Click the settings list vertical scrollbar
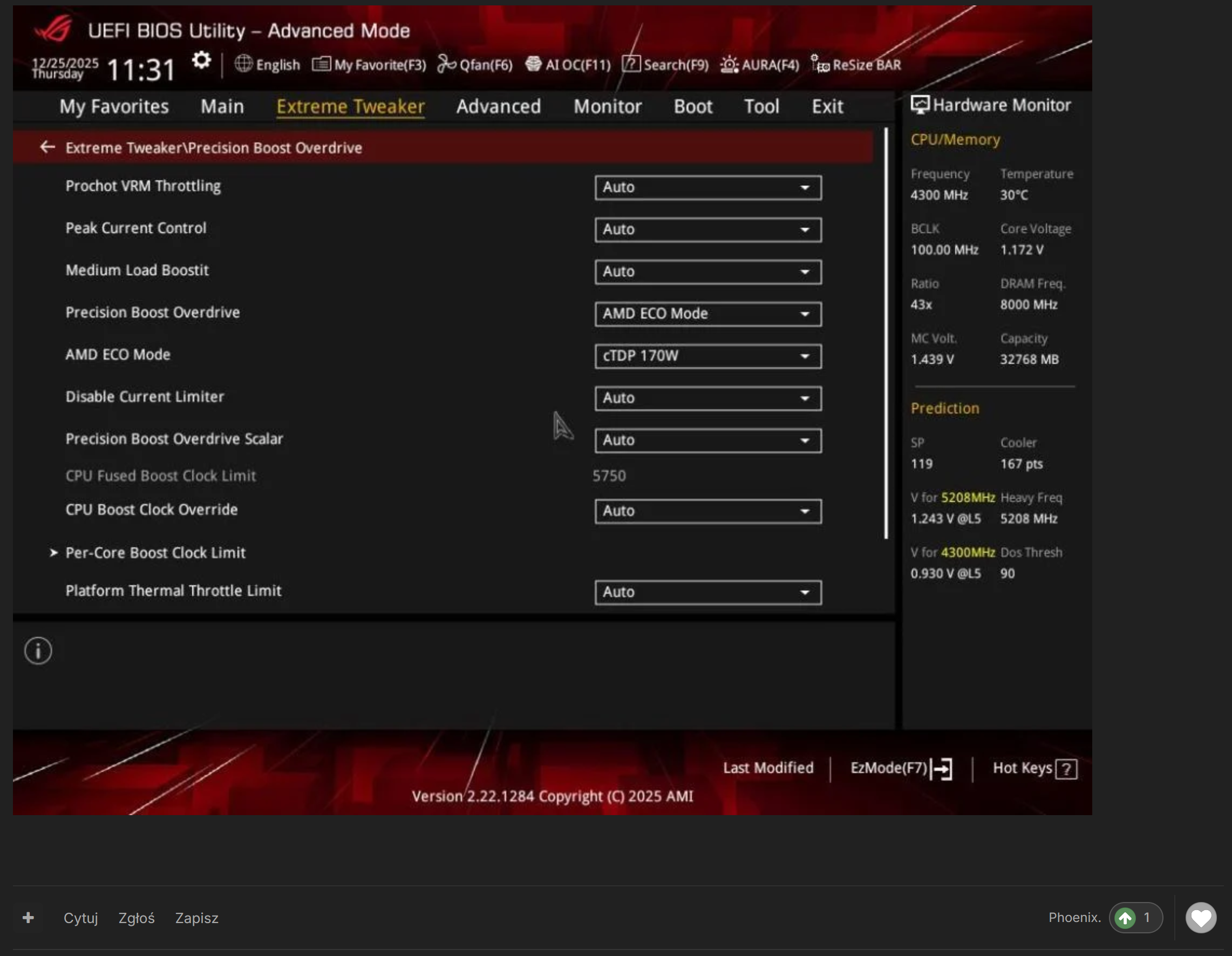Viewport: 1232px width, 956px height. point(886,333)
